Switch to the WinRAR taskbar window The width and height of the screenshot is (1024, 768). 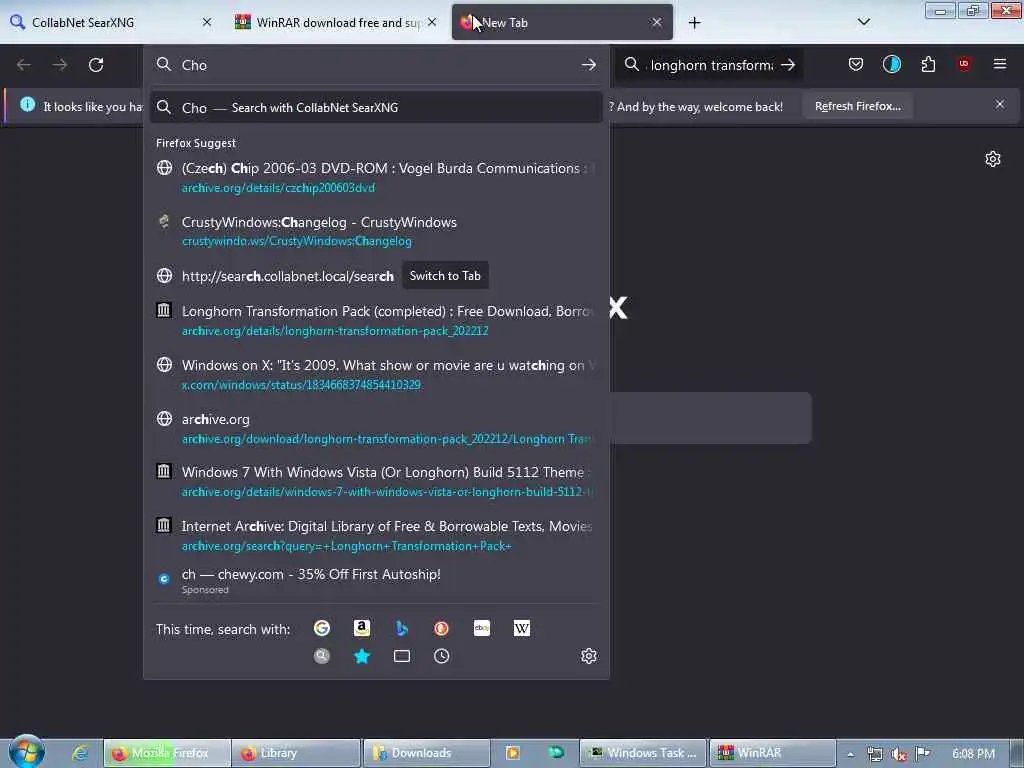pyautogui.click(x=773, y=753)
